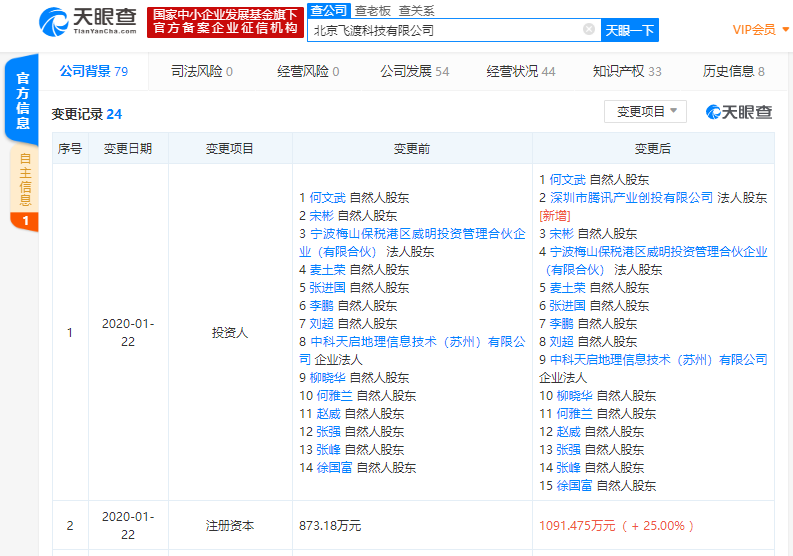Screen dimensions: 793x556
Task: Clear the search box with the X icon
Action: coord(589,30)
